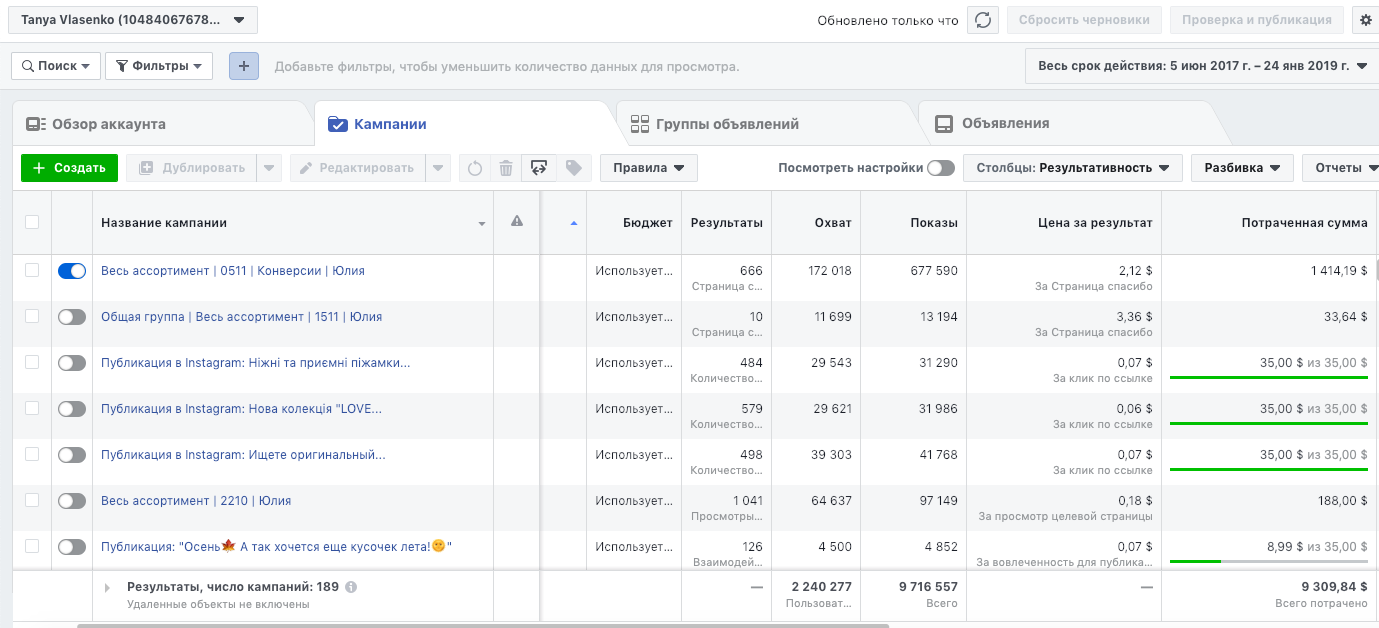Refresh data with the reload icon

click(983, 20)
